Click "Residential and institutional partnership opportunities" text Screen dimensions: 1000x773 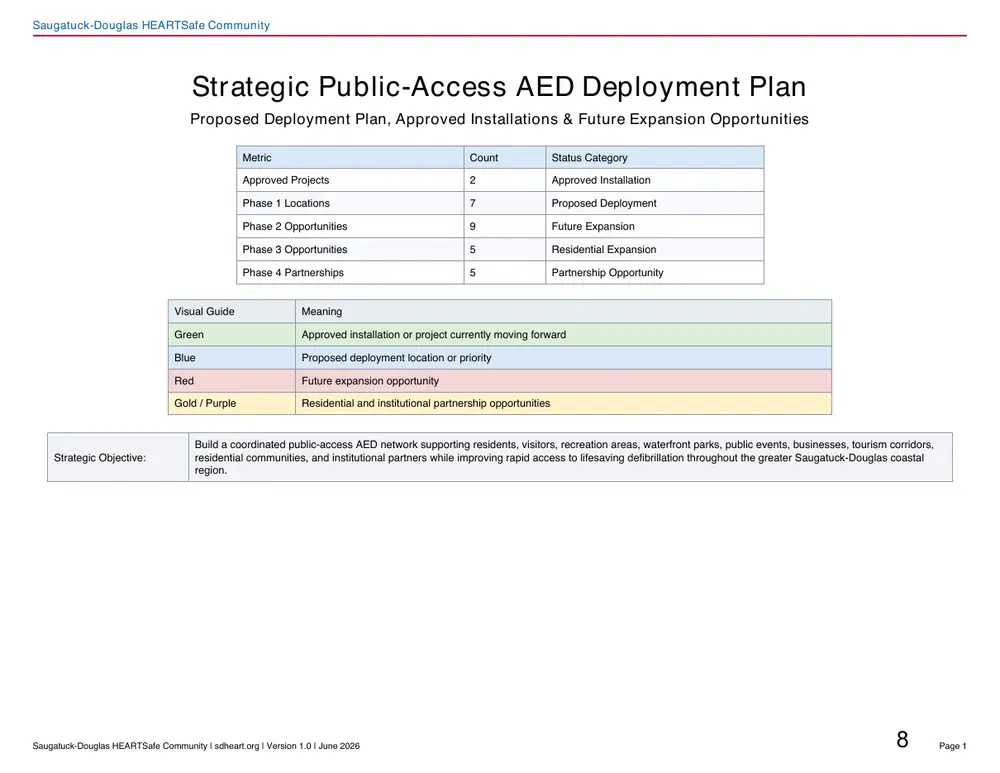(425, 403)
